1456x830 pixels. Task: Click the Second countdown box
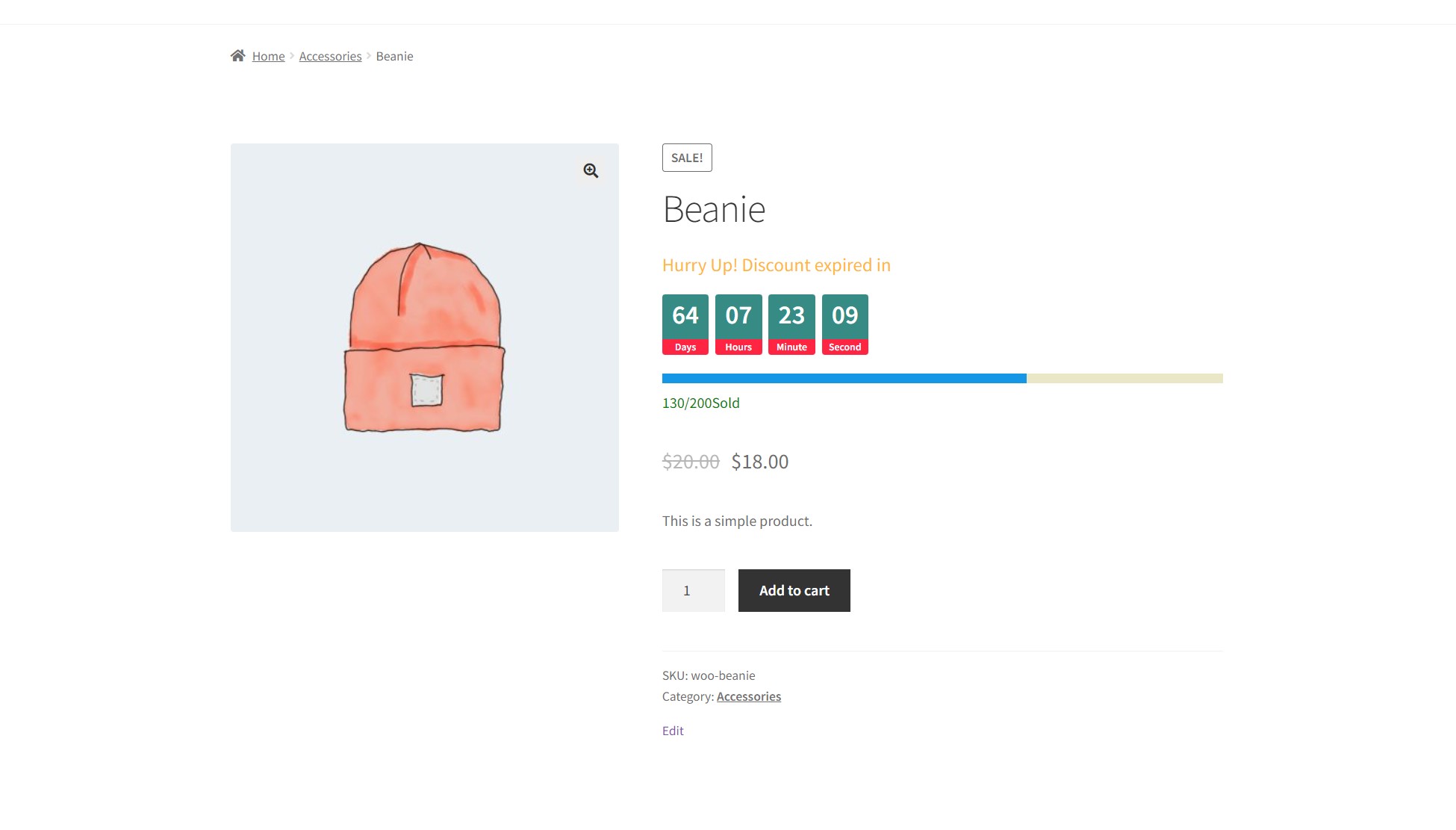[x=844, y=324]
